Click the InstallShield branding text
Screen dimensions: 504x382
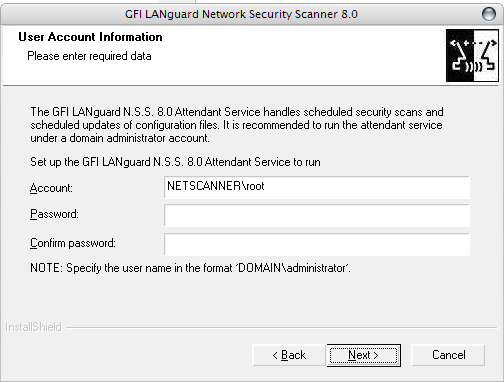[x=33, y=327]
